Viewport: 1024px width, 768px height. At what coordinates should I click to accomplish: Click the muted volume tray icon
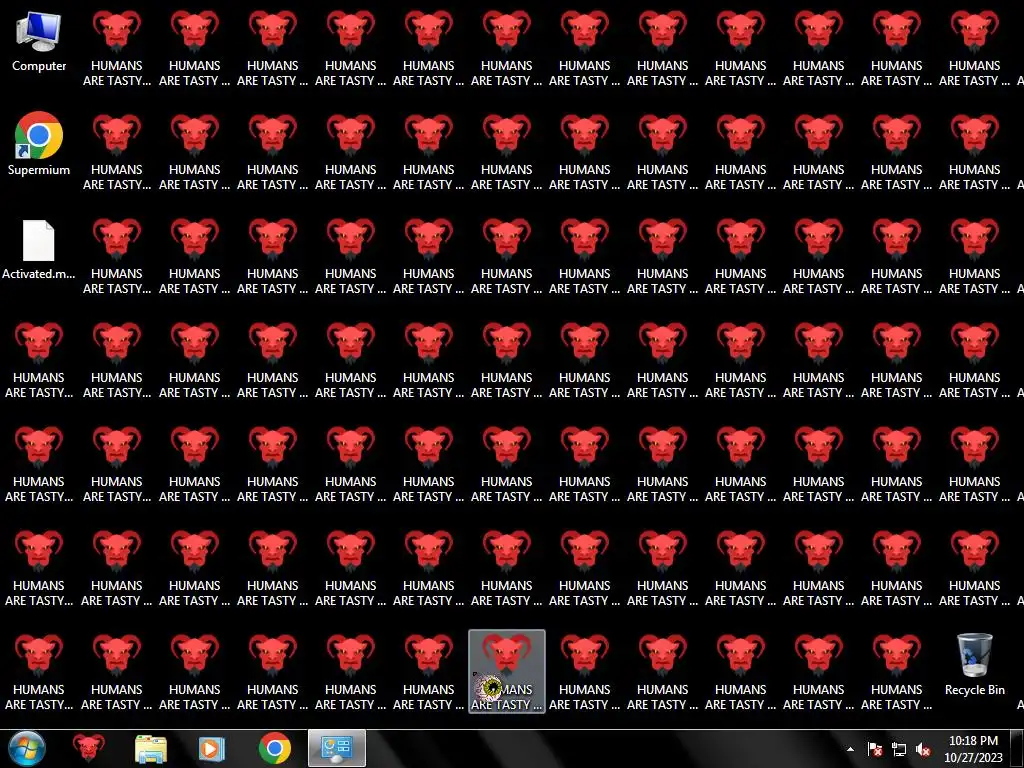923,749
